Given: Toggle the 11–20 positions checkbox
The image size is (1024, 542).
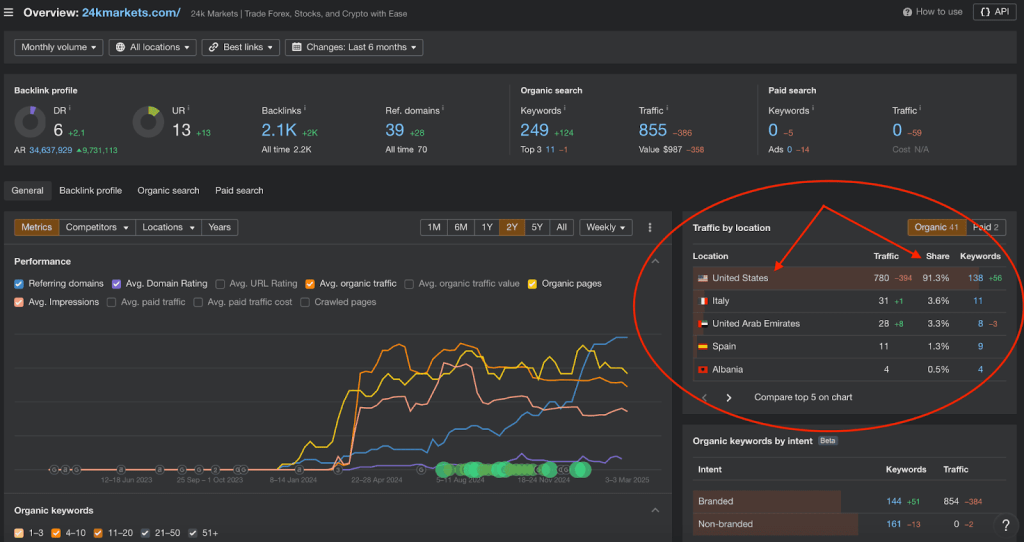Looking at the screenshot, I should pos(97,533).
